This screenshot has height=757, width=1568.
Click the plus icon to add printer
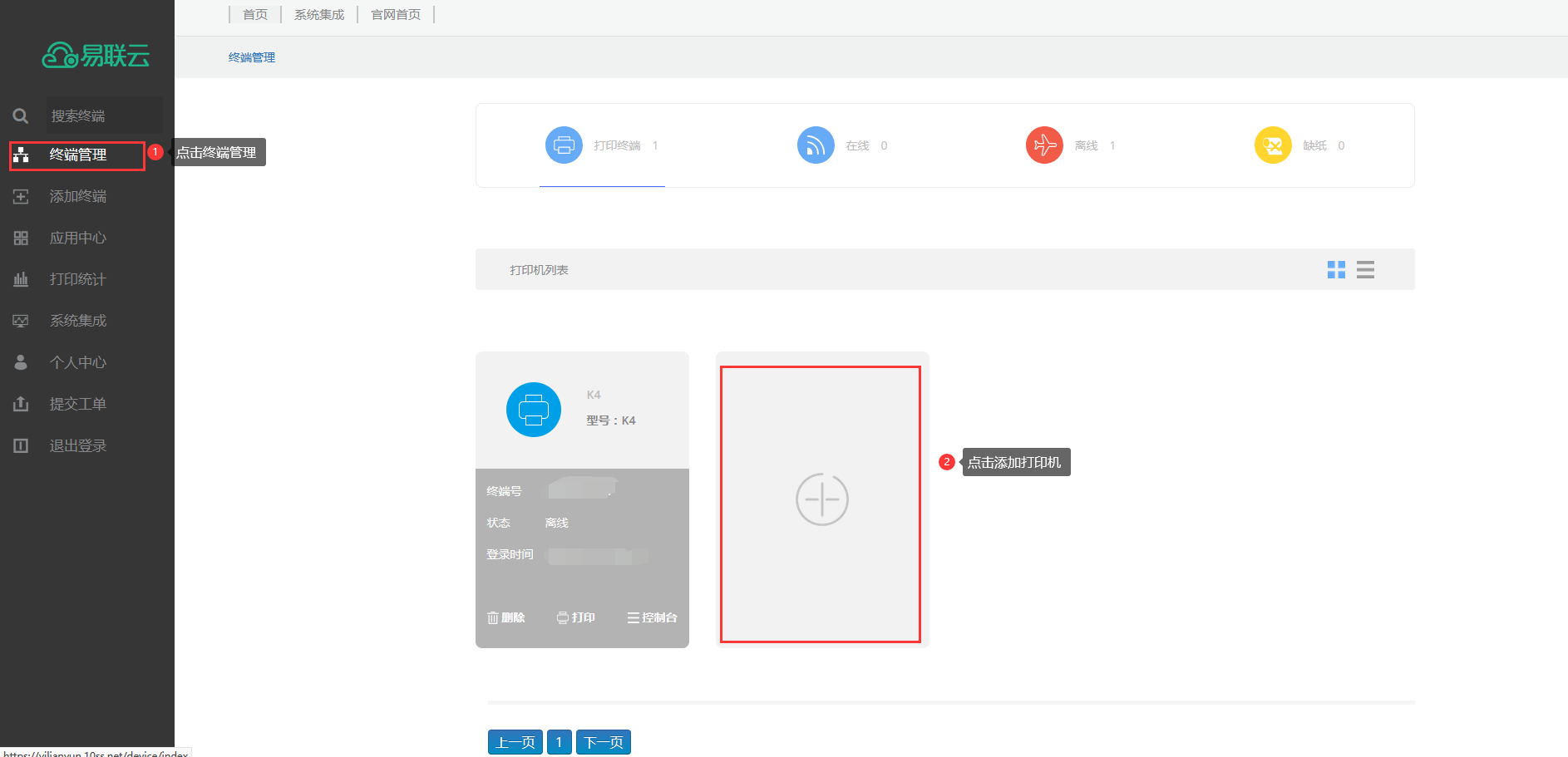[x=822, y=499]
